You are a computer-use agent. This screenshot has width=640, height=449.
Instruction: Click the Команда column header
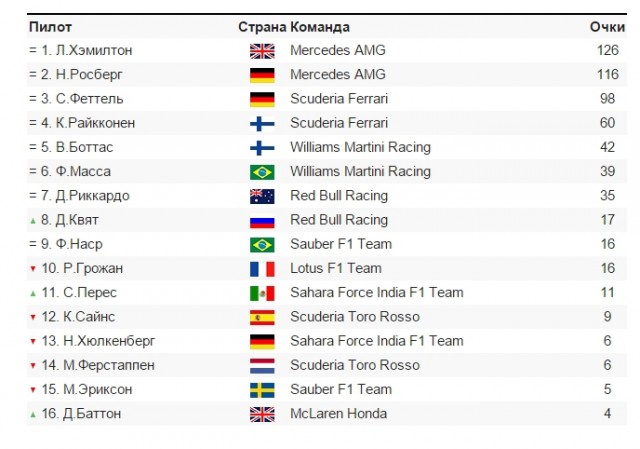tap(320, 27)
